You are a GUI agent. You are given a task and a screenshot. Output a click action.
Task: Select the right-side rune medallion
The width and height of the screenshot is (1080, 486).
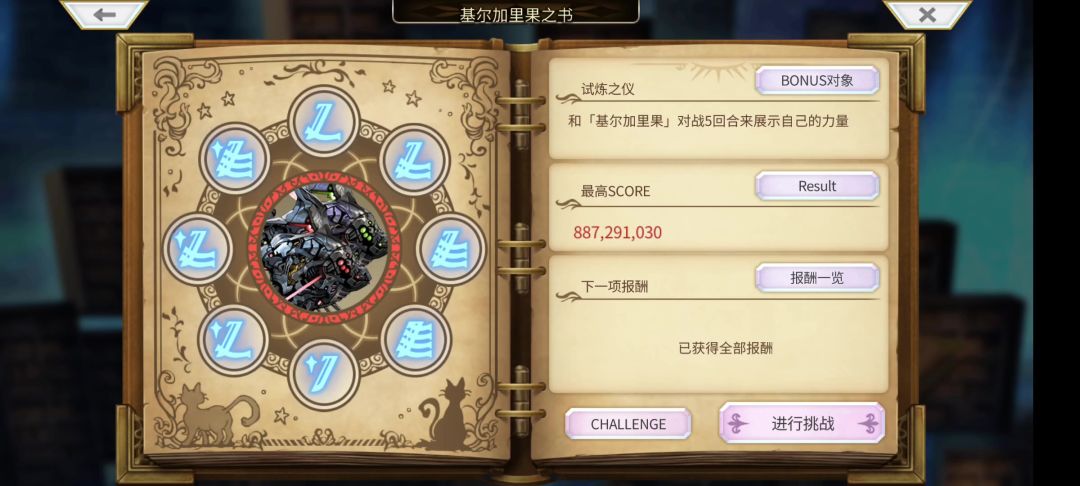click(452, 249)
